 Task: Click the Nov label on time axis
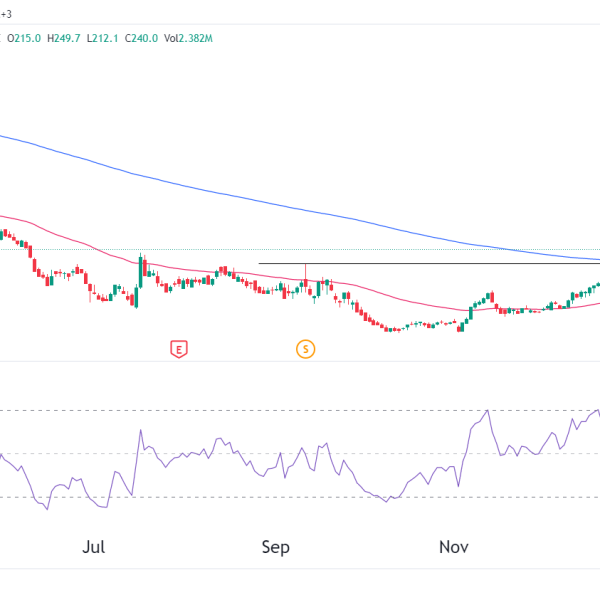point(455,547)
